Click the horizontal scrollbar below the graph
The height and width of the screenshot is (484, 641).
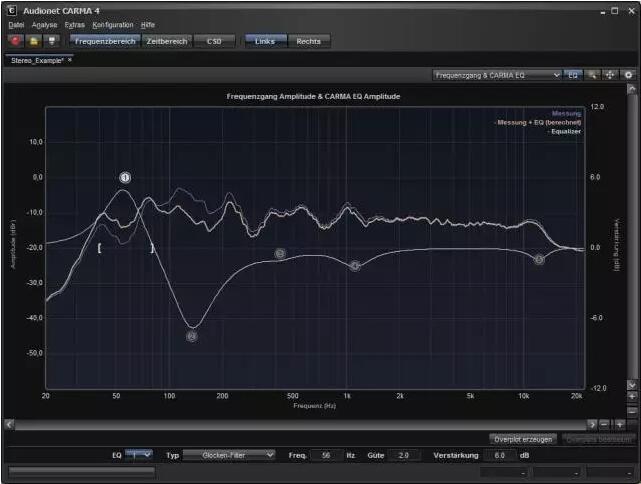(300, 424)
